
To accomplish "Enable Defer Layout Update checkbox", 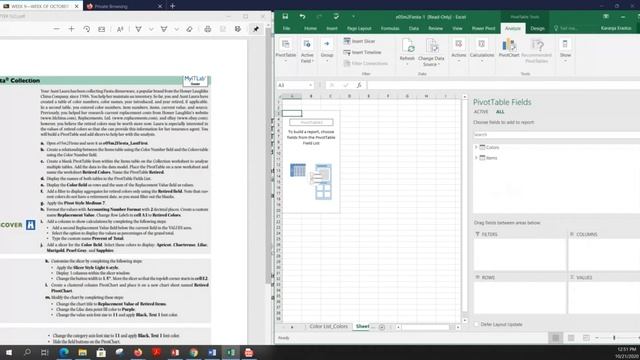I will tap(476, 324).
